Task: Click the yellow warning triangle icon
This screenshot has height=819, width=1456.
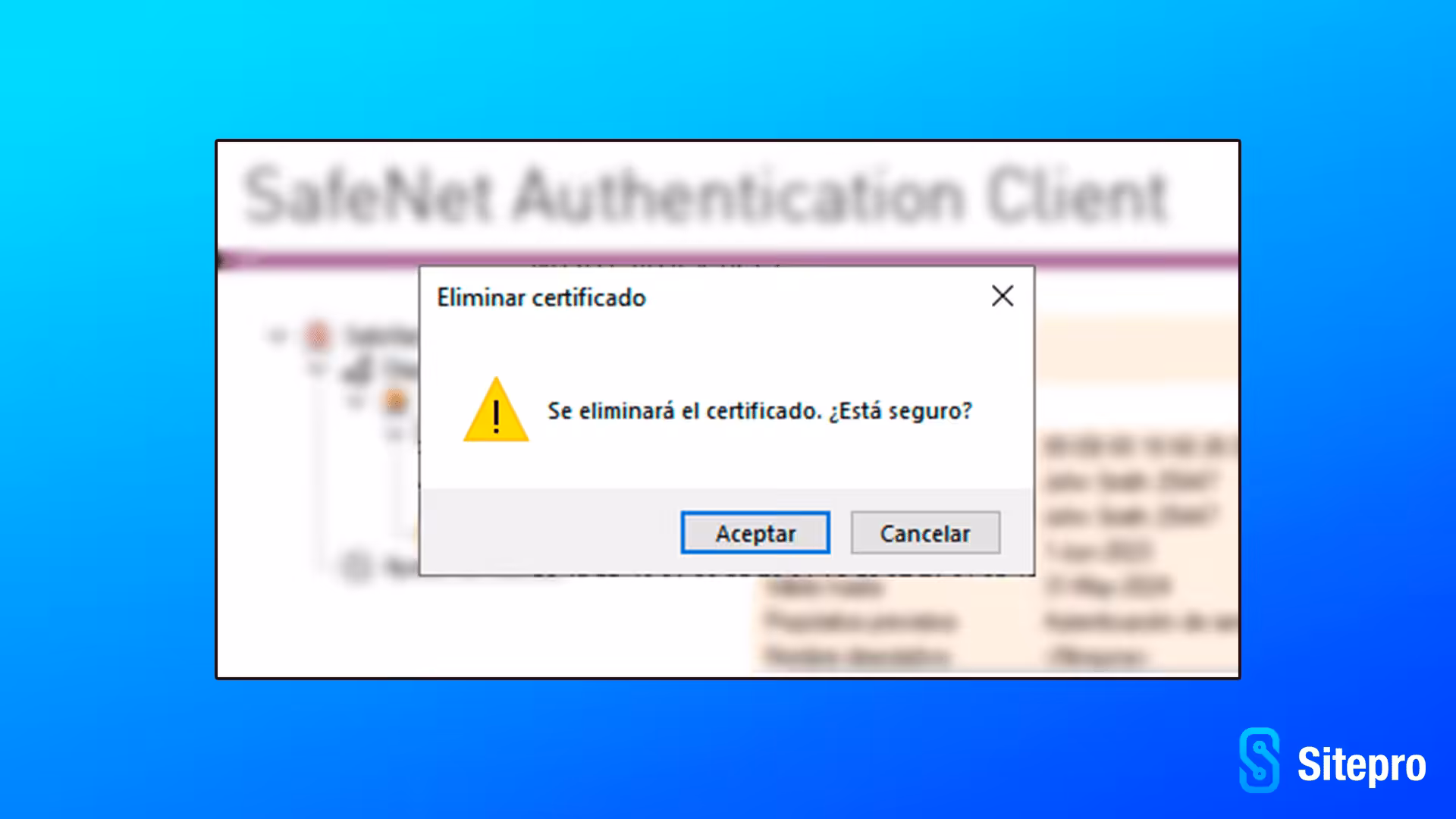Action: pos(496,410)
